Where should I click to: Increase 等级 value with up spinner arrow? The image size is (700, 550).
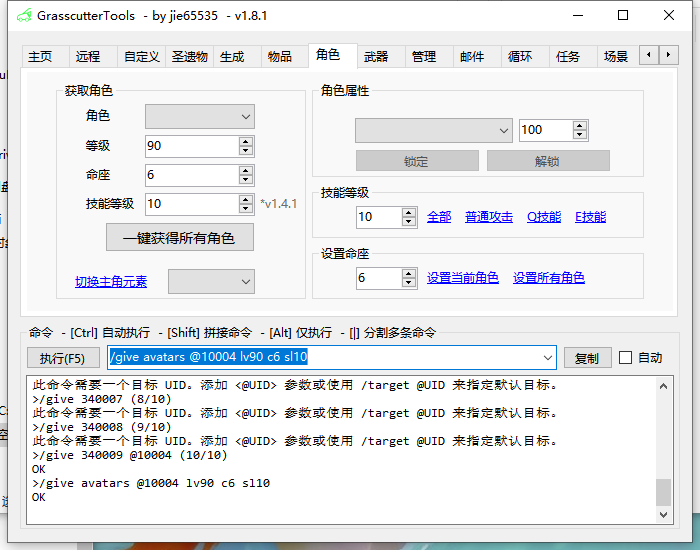tap(246, 141)
